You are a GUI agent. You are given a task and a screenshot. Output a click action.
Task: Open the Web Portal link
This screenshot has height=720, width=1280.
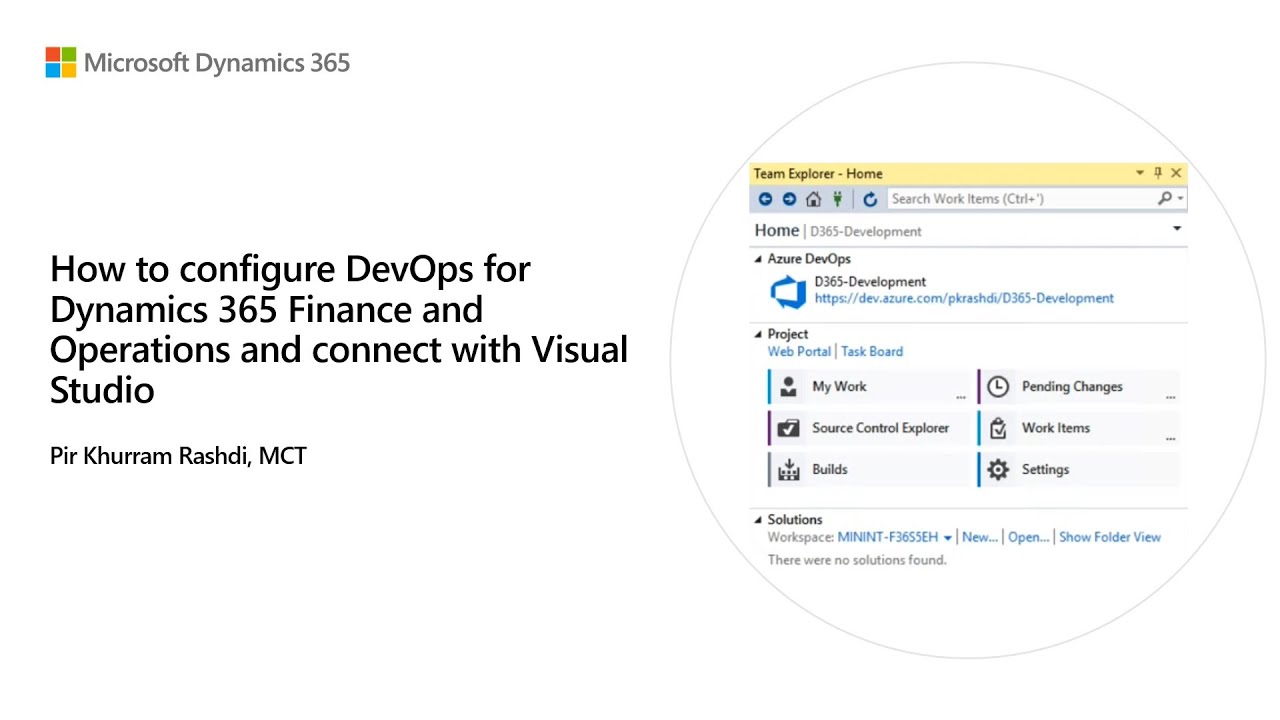(x=799, y=351)
